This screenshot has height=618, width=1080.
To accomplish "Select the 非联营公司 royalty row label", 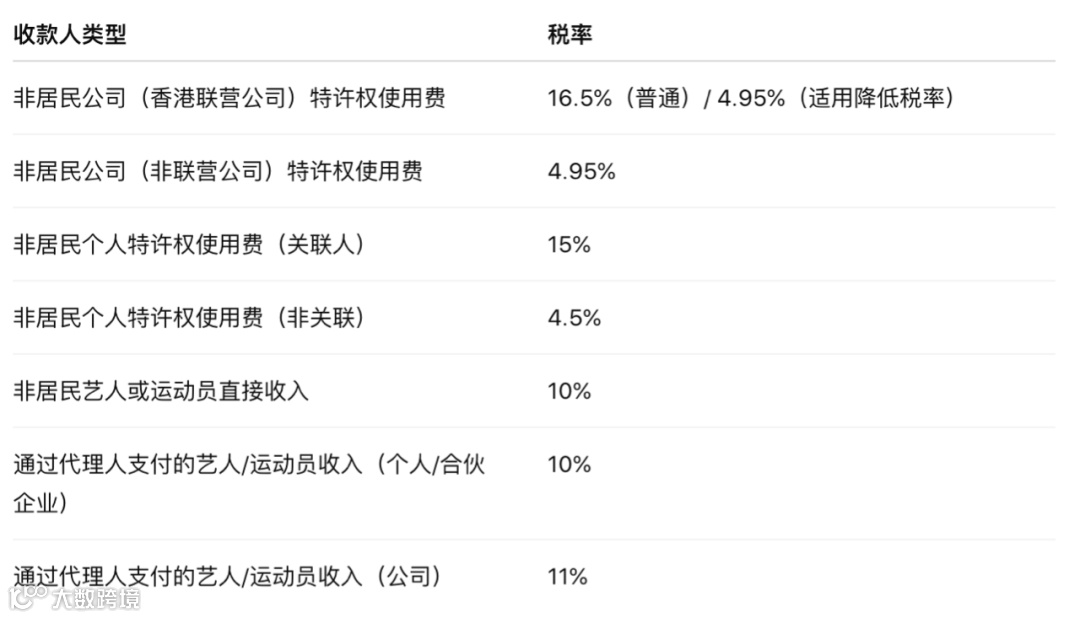I will coord(217,171).
